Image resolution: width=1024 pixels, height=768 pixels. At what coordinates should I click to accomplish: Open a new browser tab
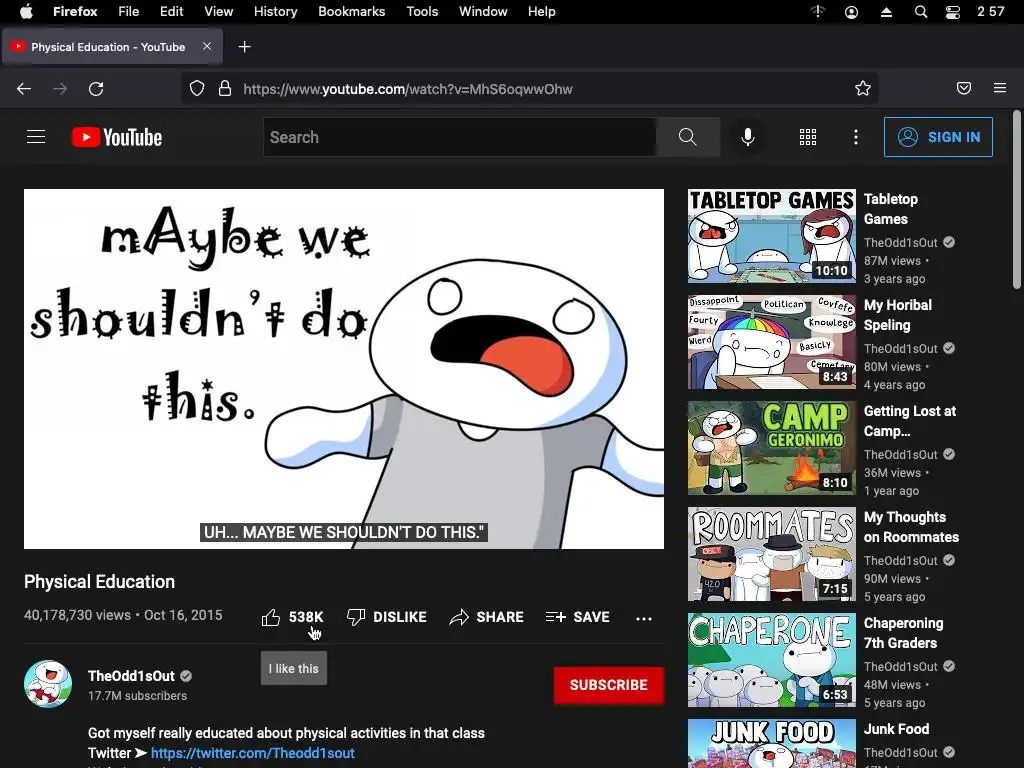244,47
